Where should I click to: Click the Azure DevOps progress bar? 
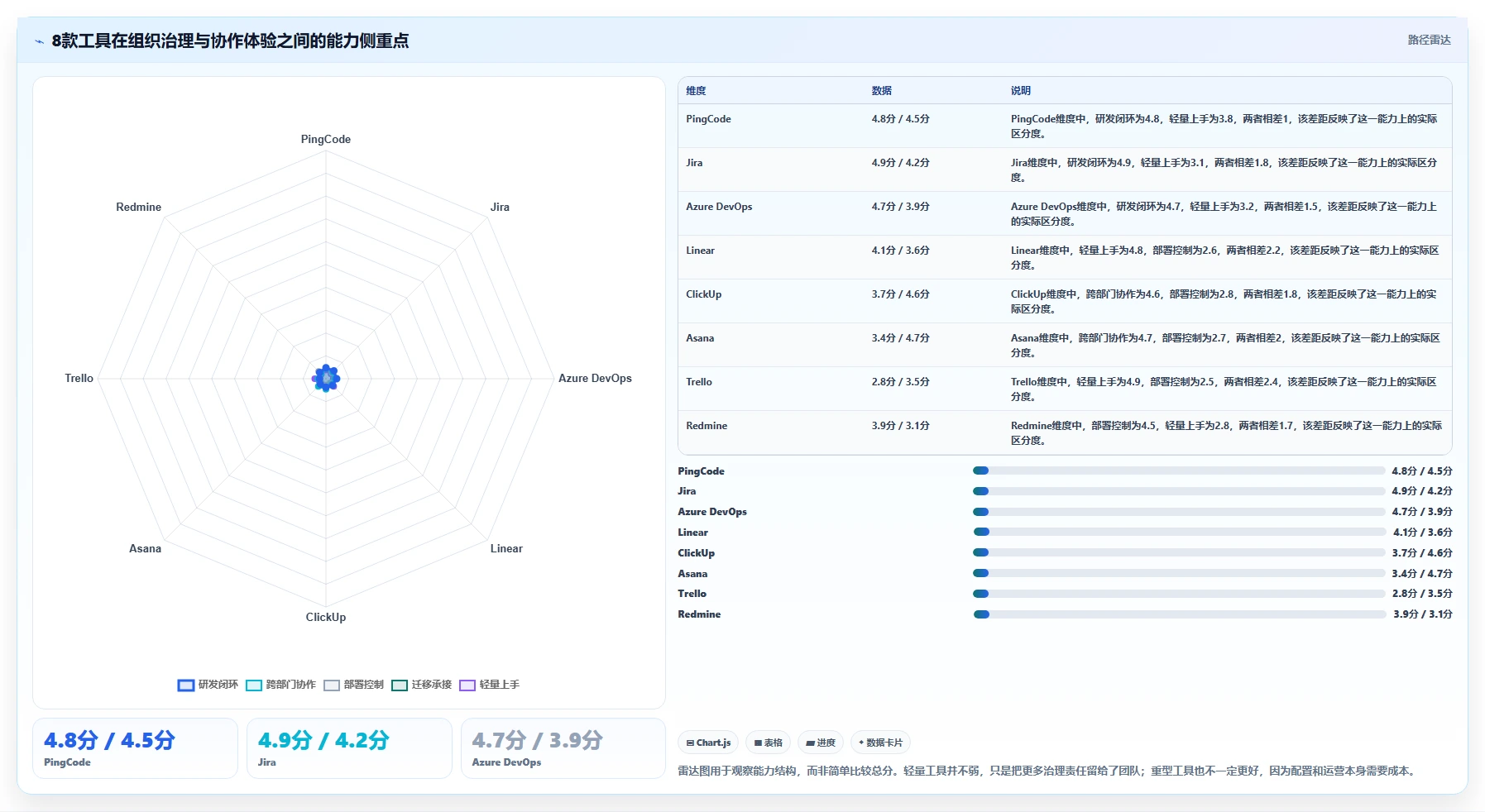coord(1179,512)
